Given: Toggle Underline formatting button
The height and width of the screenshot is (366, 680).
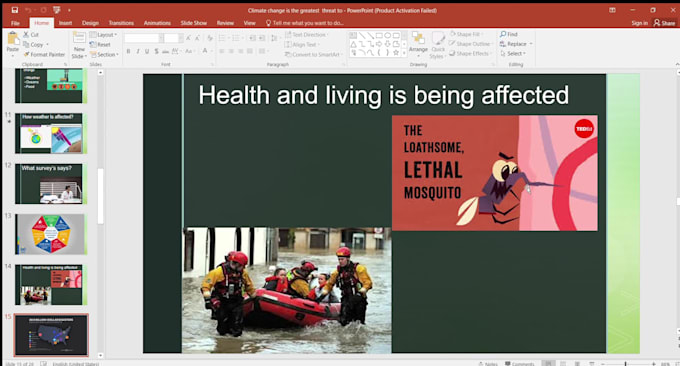Looking at the screenshot, I should (147, 52).
